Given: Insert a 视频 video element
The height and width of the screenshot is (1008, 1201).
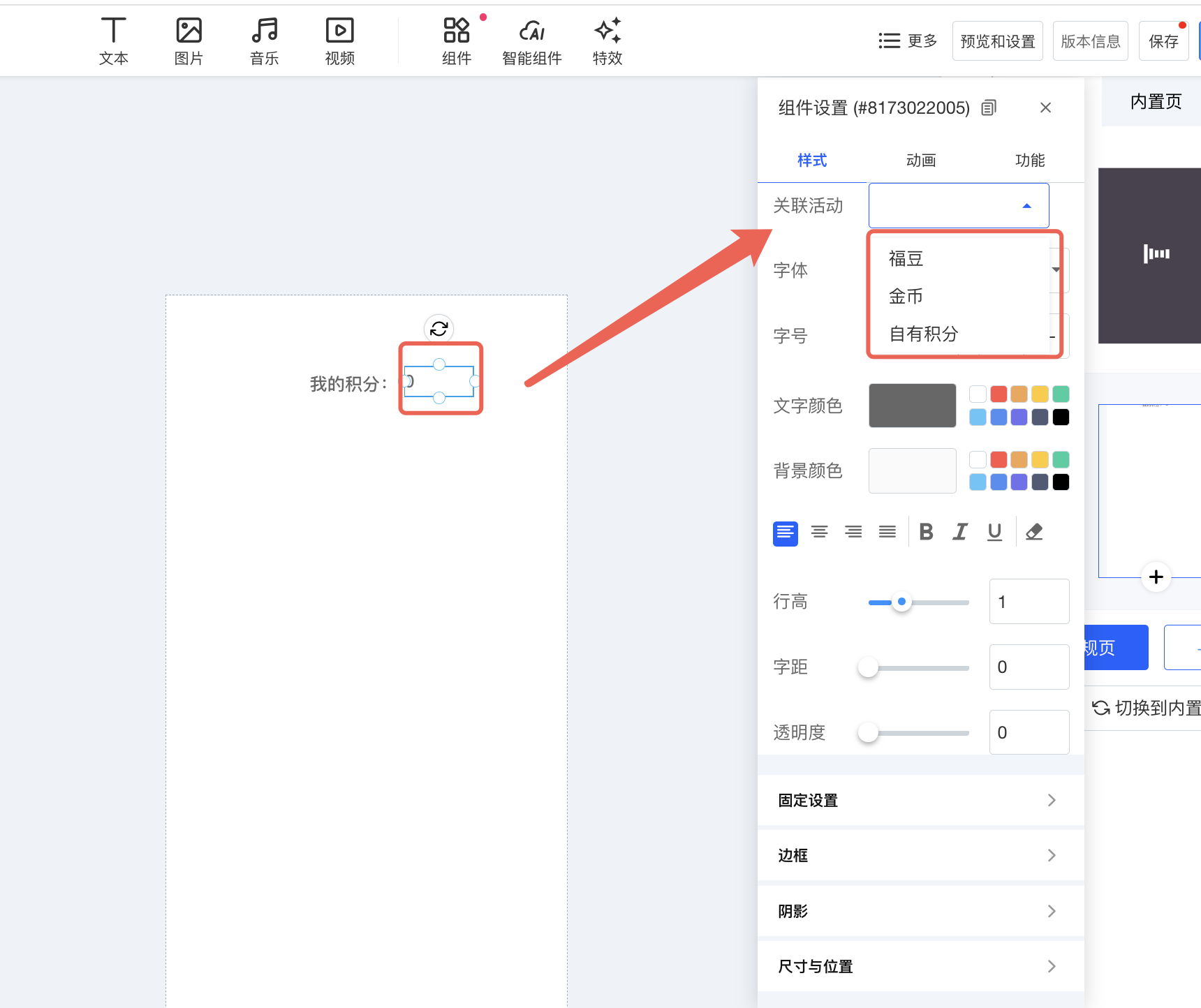Looking at the screenshot, I should click(x=339, y=41).
